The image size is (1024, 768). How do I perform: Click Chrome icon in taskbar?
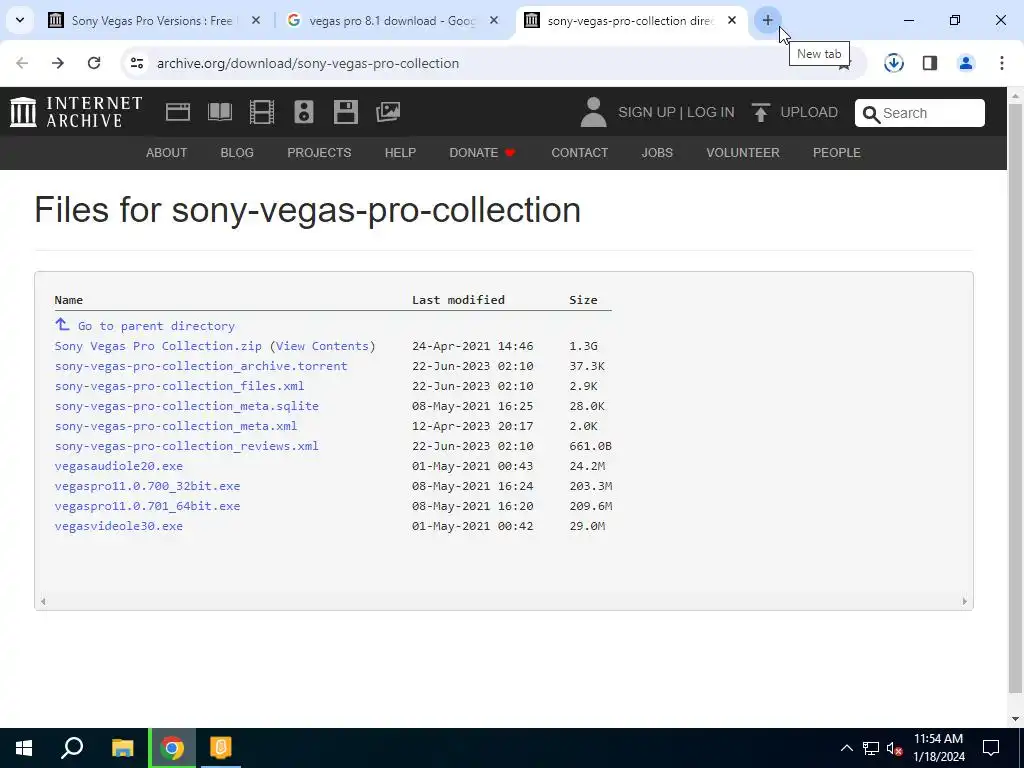[x=172, y=748]
